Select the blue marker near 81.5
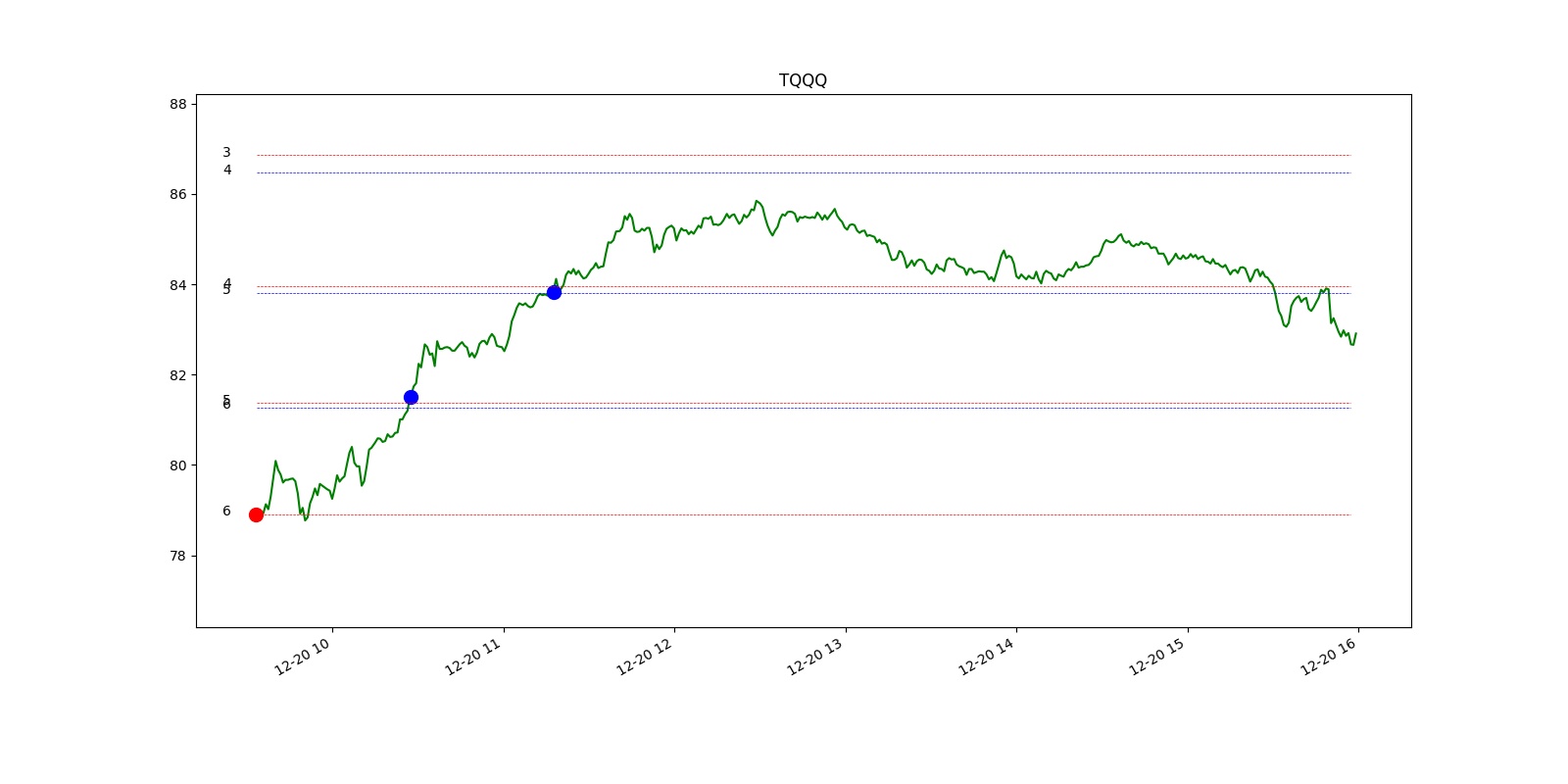 [411, 397]
